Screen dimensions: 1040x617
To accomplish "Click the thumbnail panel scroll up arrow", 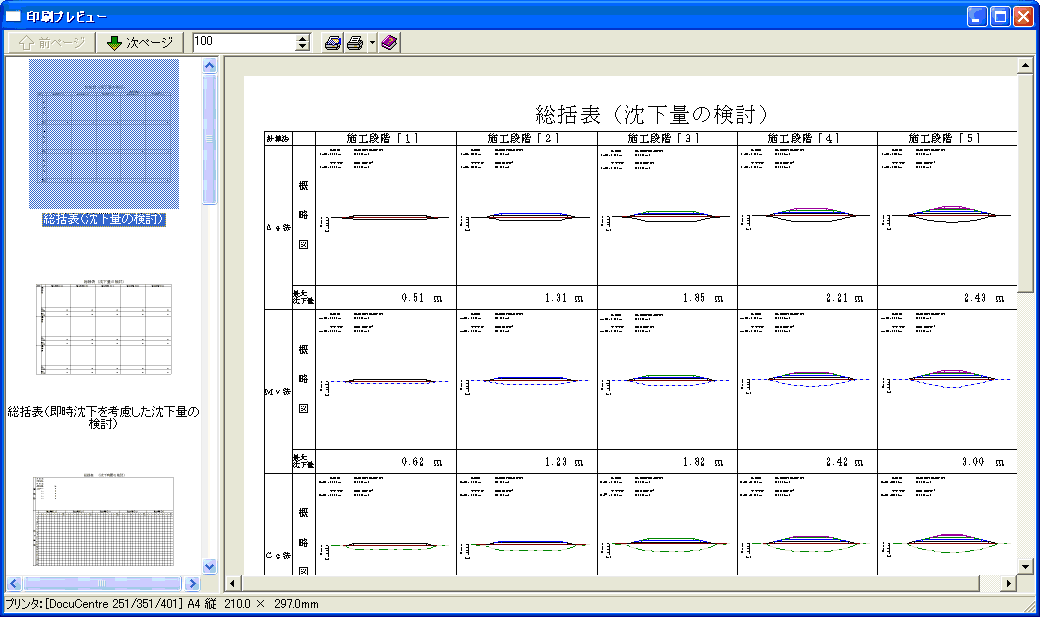I will [210, 66].
